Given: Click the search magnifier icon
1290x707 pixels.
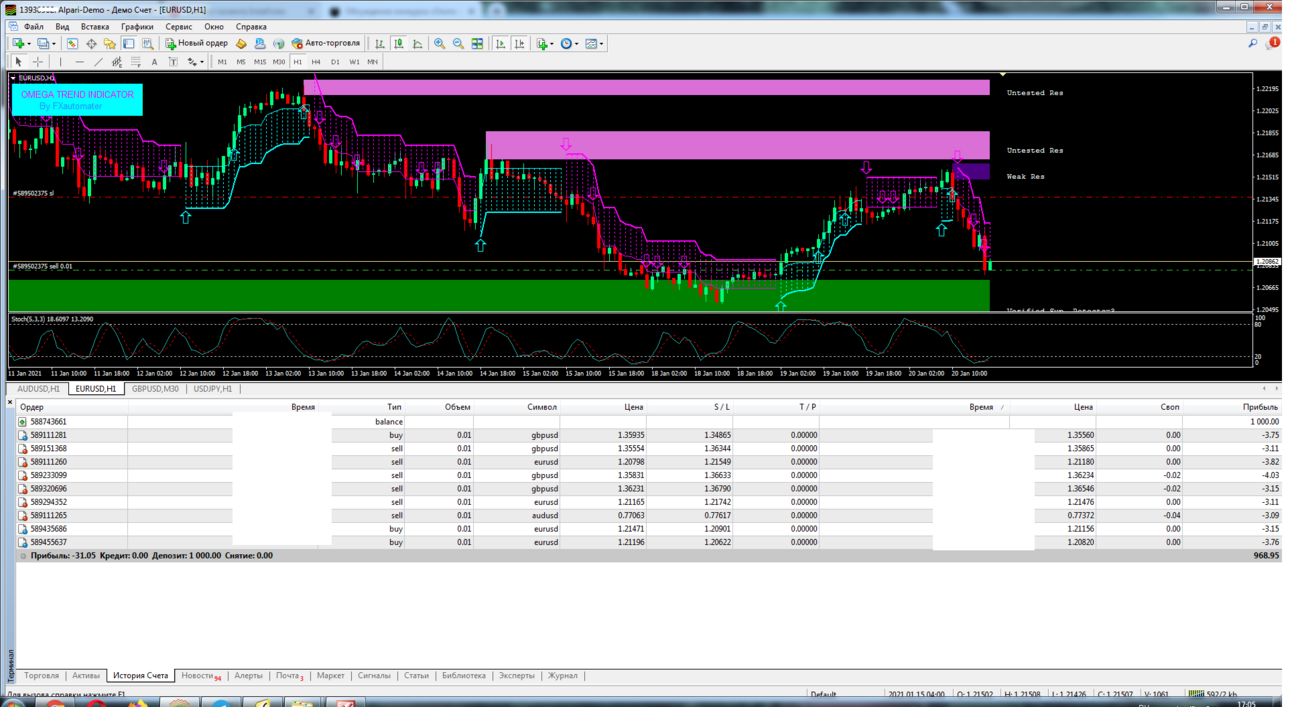Looking at the screenshot, I should [x=1252, y=44].
